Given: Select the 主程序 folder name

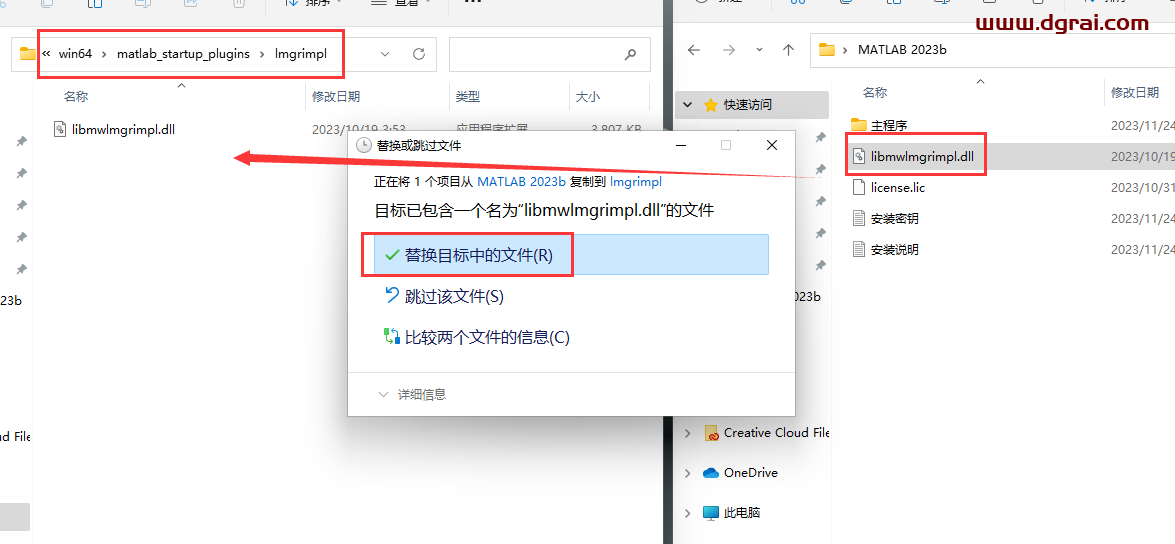Looking at the screenshot, I should click(x=889, y=125).
